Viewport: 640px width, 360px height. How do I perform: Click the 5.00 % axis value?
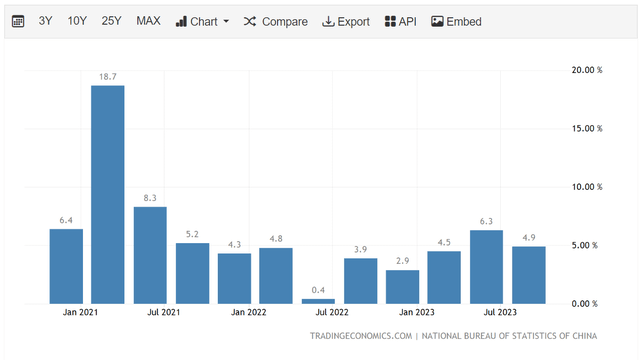point(584,245)
